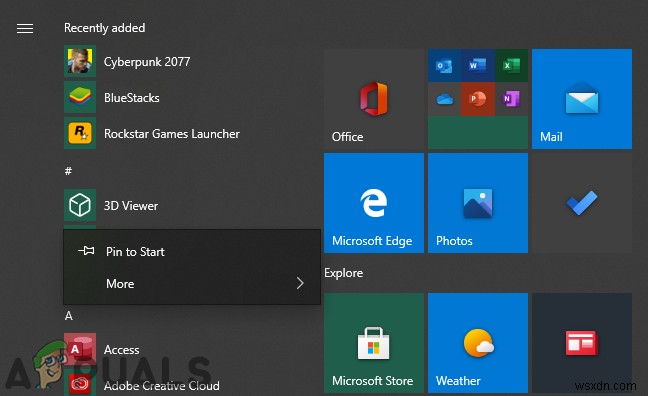The width and height of the screenshot is (648, 396).
Task: Click the BlueStacks label
Action: [x=131, y=98]
